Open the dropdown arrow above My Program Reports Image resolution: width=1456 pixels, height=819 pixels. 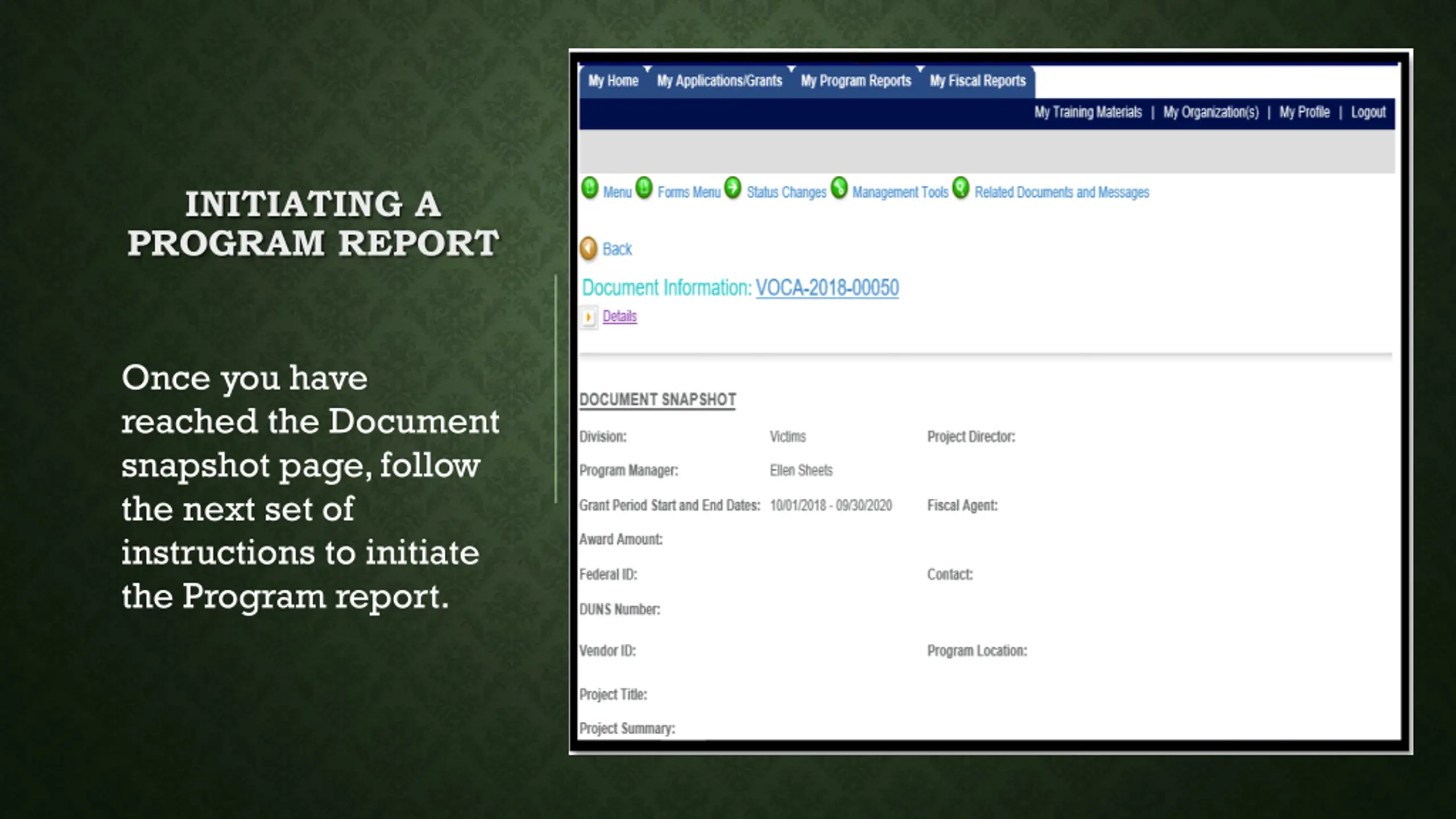[x=791, y=69]
